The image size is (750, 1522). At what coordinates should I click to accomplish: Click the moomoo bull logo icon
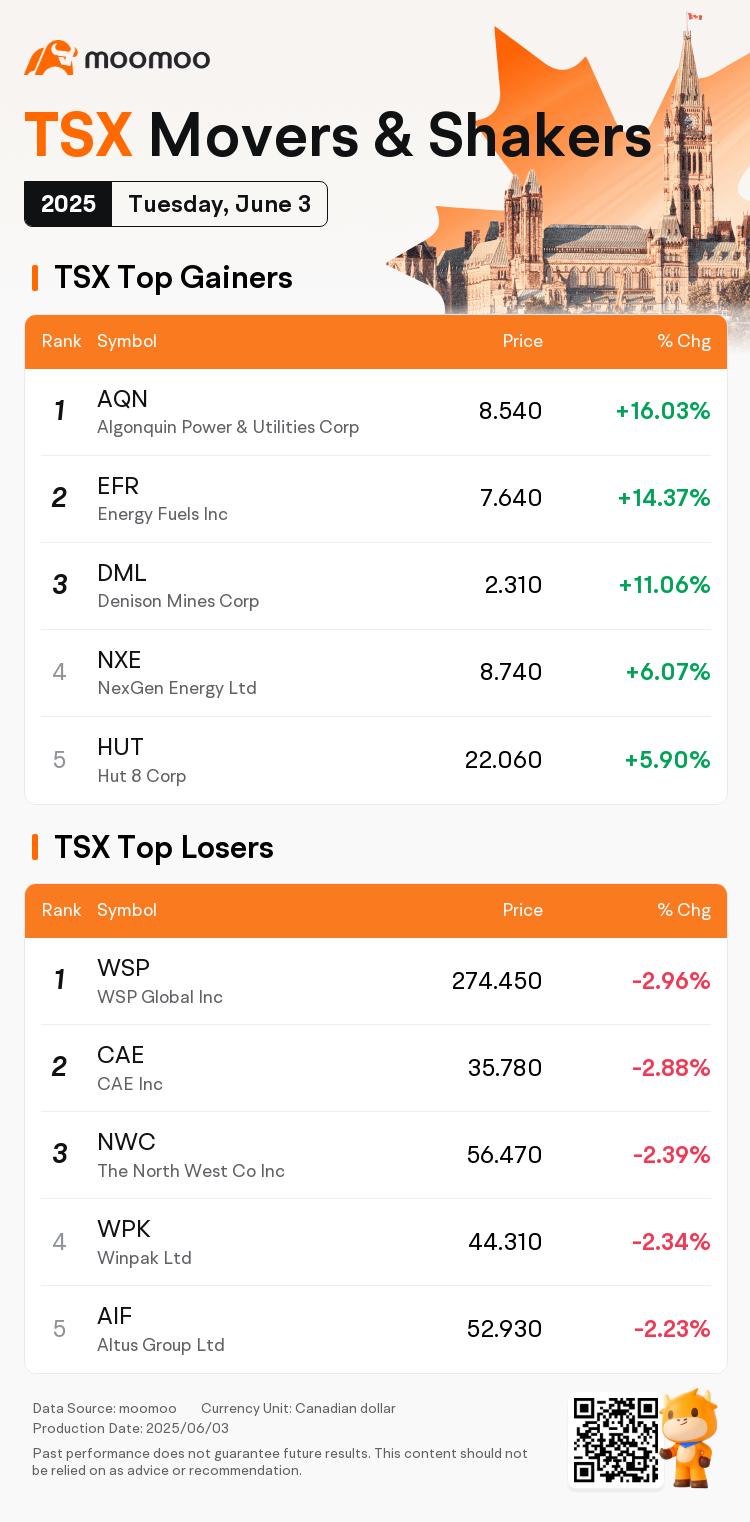pos(51,58)
